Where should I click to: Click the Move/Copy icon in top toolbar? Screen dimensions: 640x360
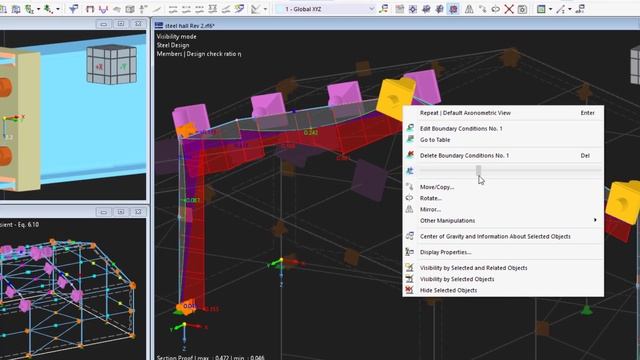pyautogui.click(x=482, y=9)
